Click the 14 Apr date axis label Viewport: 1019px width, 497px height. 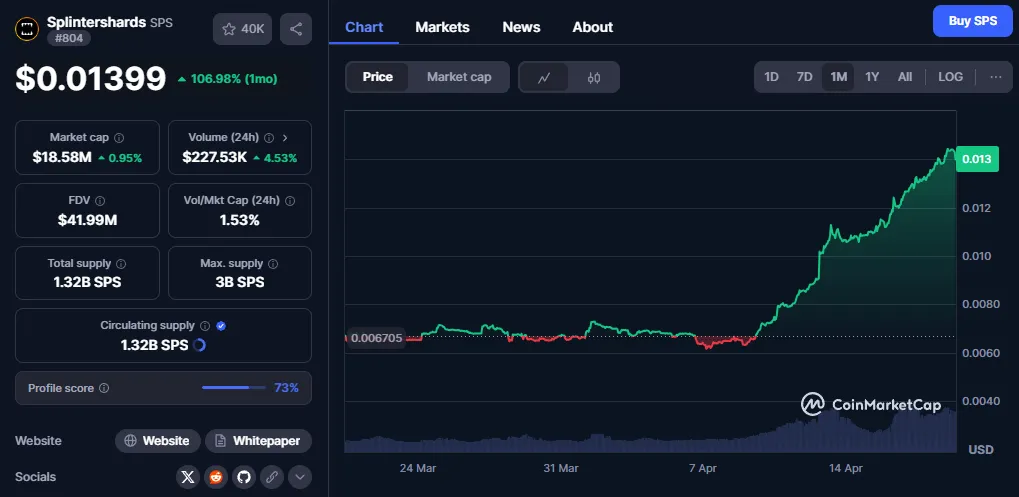point(845,468)
